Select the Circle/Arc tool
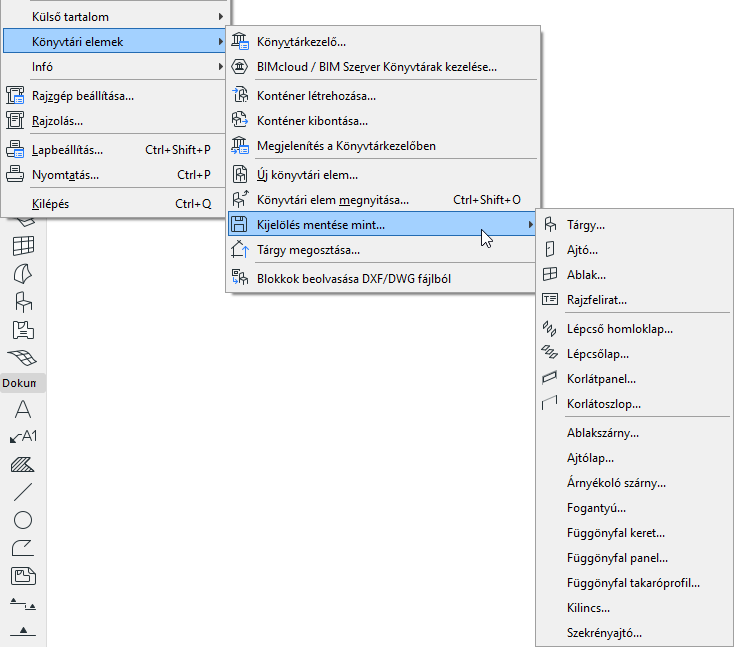The width and height of the screenshot is (734, 647). coord(22,520)
